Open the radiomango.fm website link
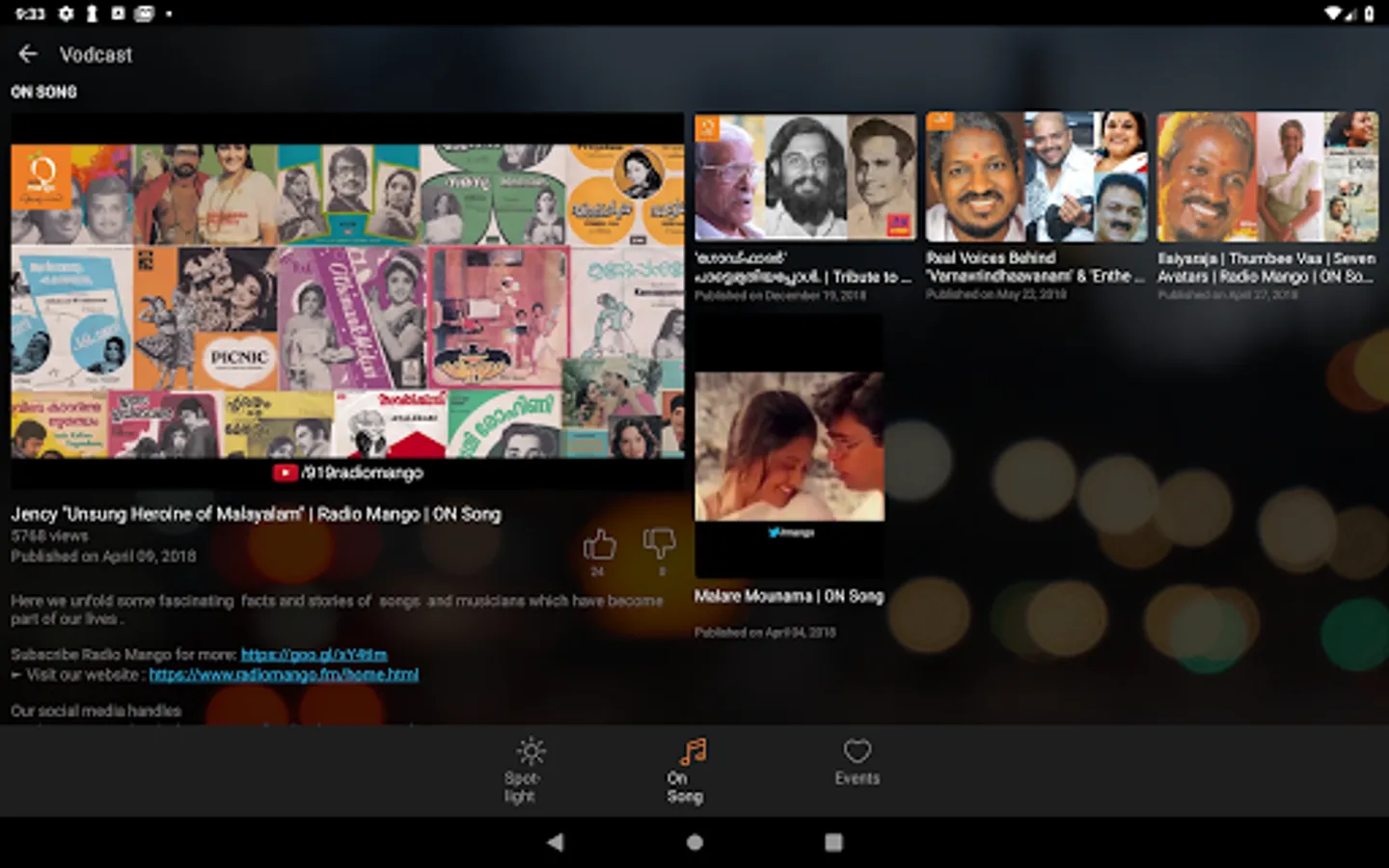1389x868 pixels. click(284, 674)
